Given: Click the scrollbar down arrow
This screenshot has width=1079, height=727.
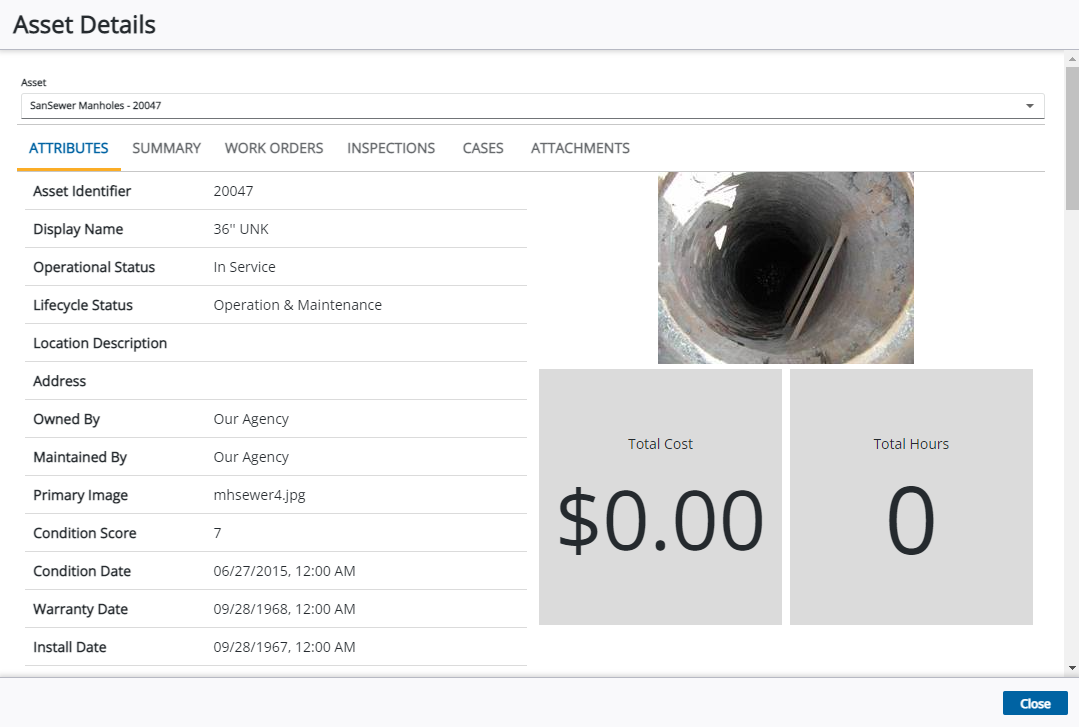Looking at the screenshot, I should point(1072,667).
